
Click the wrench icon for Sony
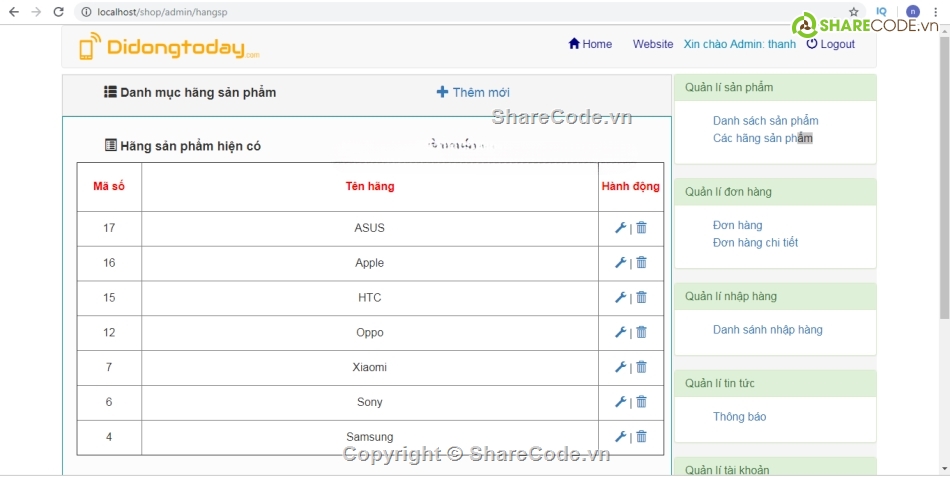620,402
